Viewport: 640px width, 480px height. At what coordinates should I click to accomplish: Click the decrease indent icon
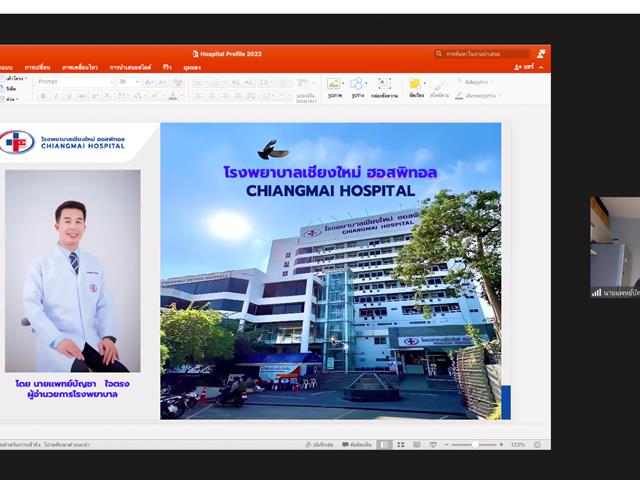click(236, 83)
